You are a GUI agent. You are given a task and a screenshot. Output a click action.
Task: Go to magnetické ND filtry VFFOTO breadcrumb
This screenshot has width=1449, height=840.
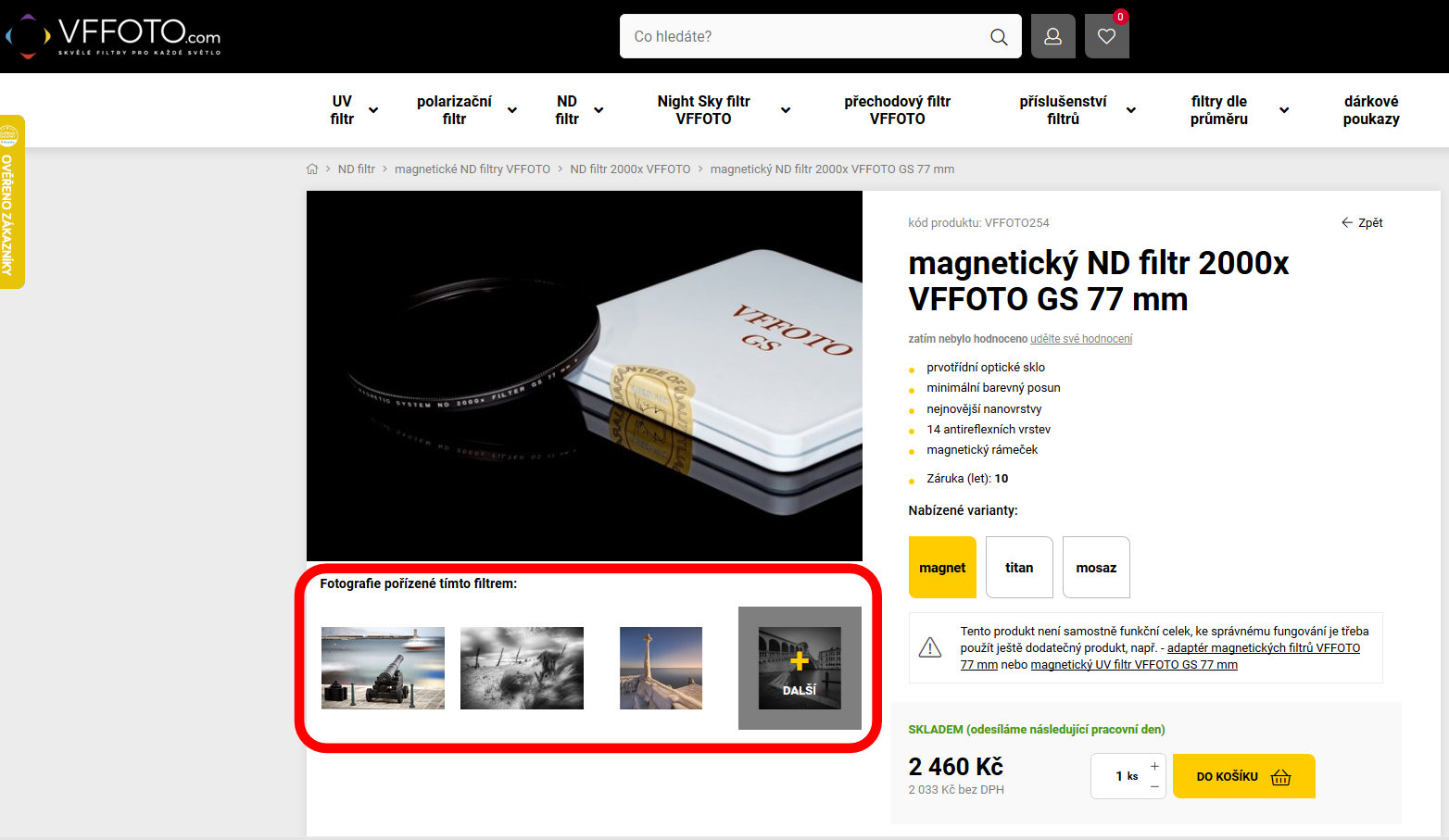(472, 169)
